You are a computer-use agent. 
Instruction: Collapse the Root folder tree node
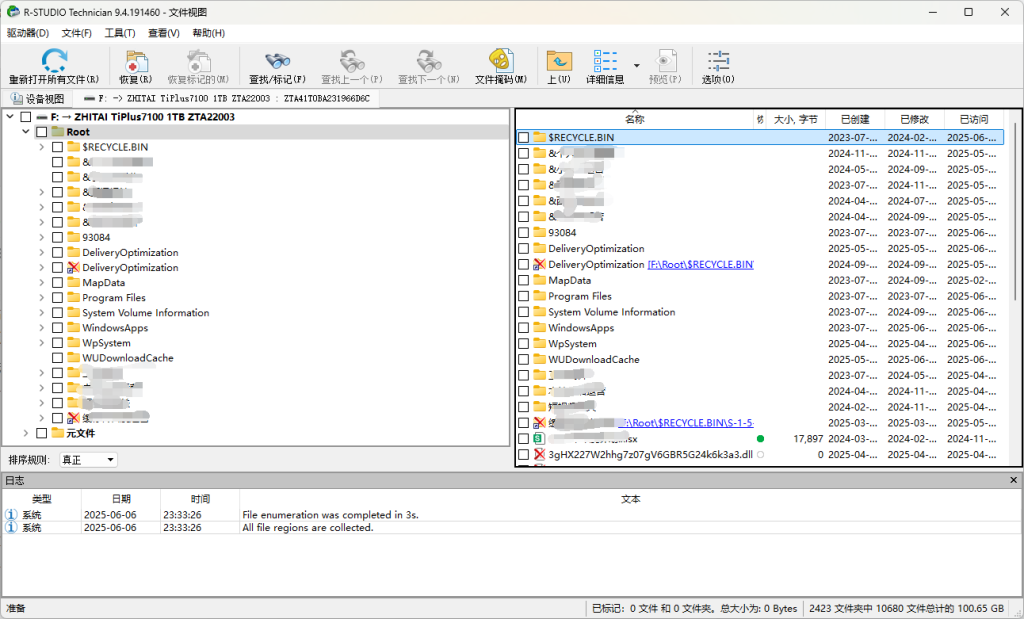coord(25,132)
